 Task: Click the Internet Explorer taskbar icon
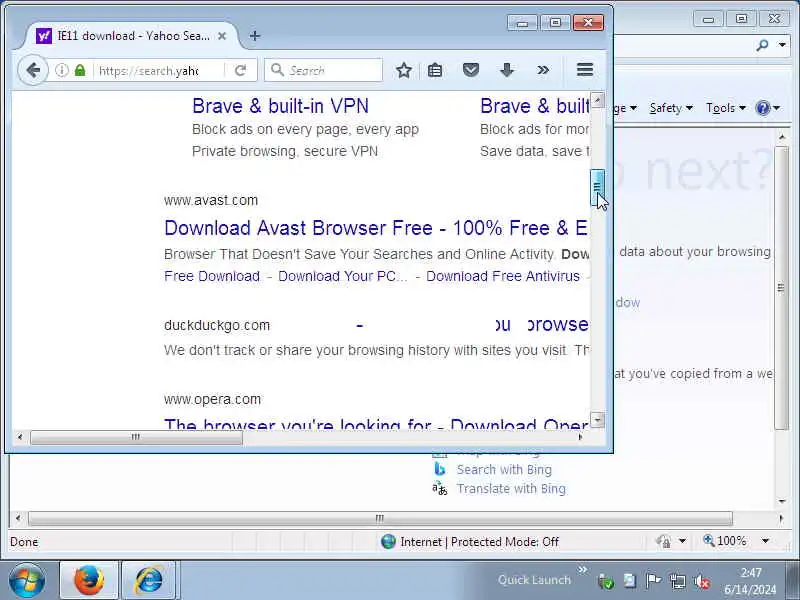148,581
